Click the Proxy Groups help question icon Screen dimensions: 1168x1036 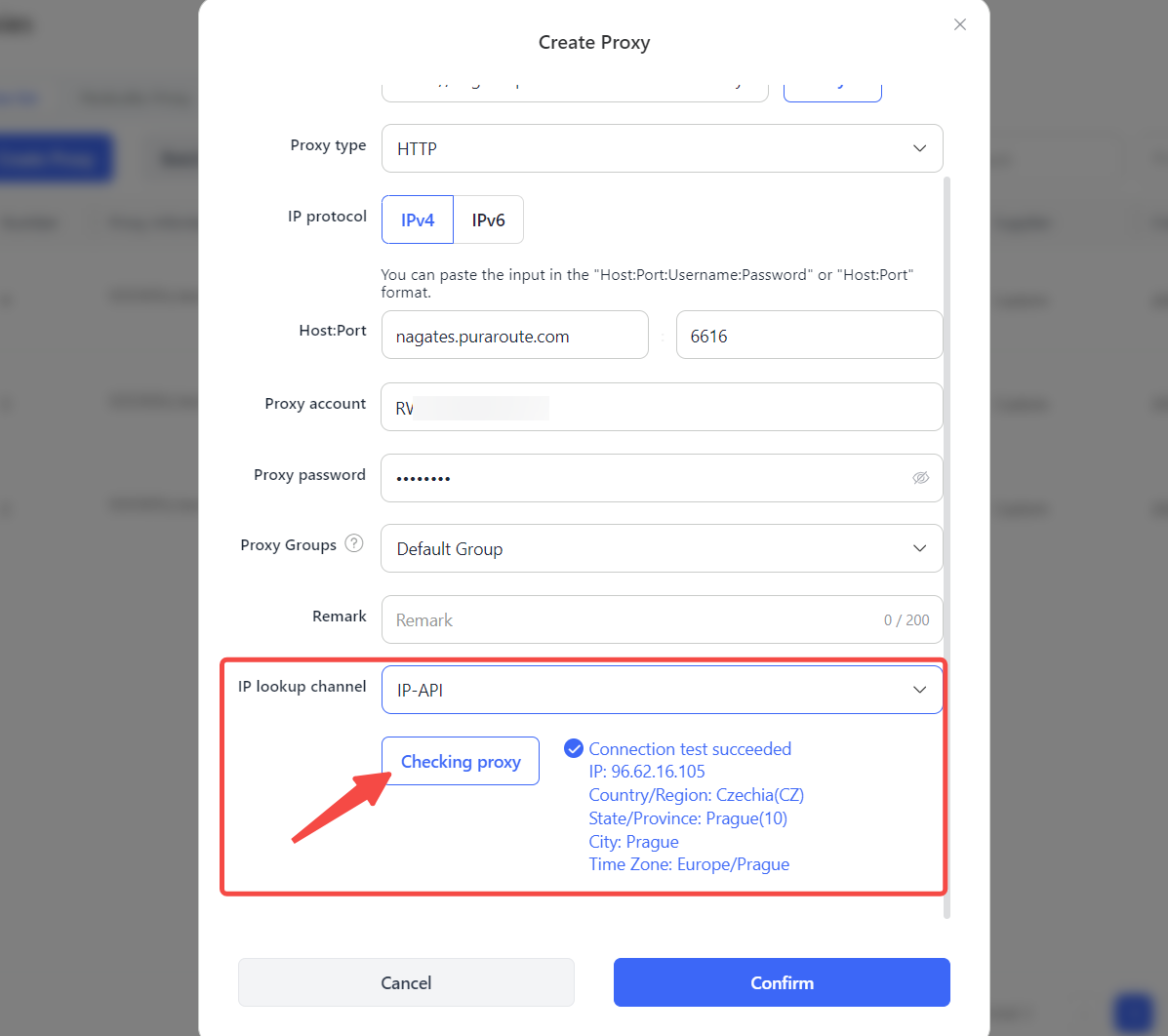click(354, 543)
